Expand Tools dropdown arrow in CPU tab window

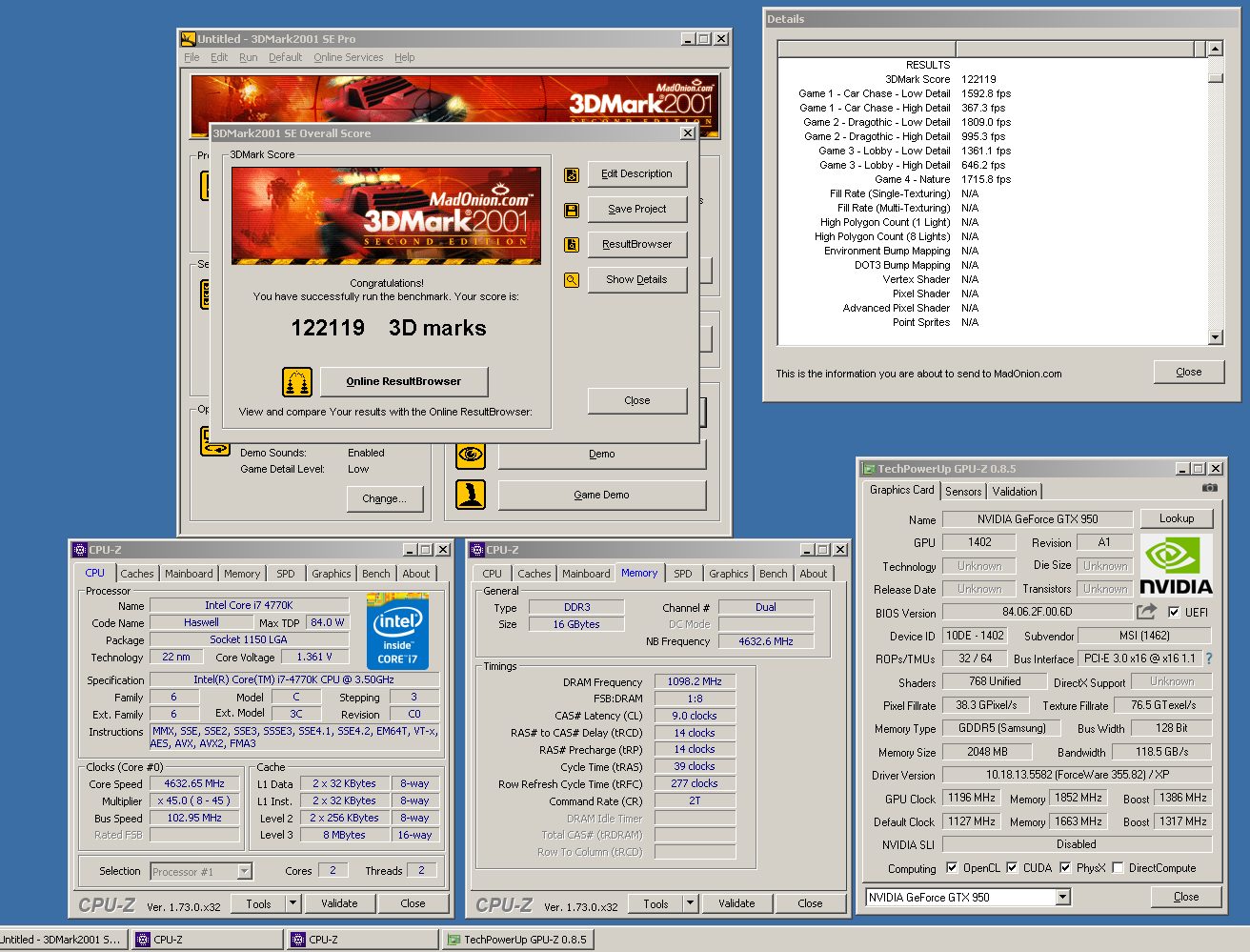[292, 903]
